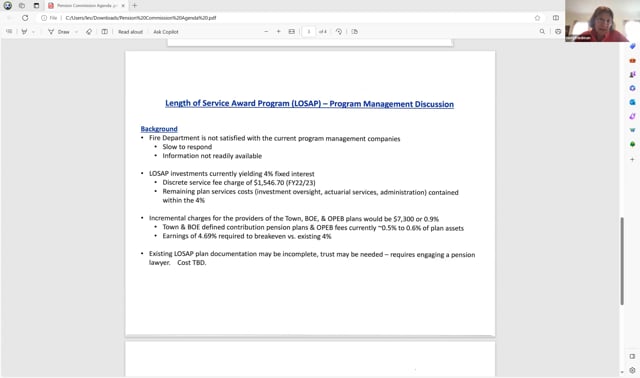View file info icon in address bar
This screenshot has width=640, height=378.
click(44, 18)
